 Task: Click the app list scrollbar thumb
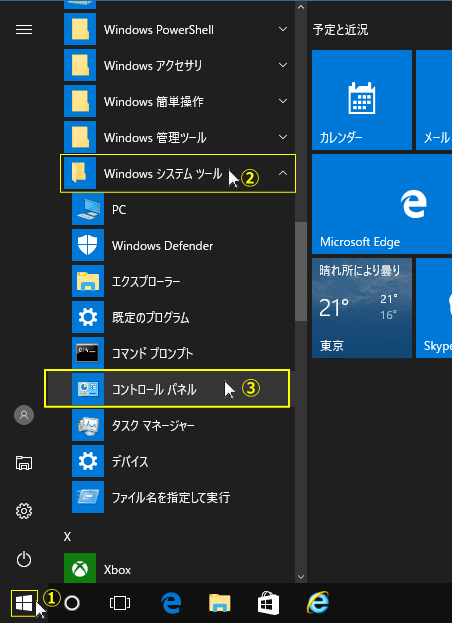[301, 271]
